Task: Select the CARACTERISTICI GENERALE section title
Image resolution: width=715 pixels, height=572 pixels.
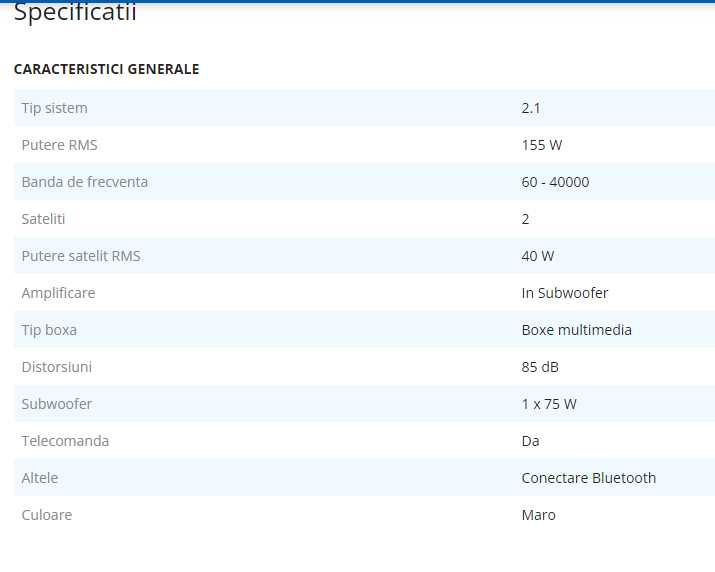Action: click(106, 69)
